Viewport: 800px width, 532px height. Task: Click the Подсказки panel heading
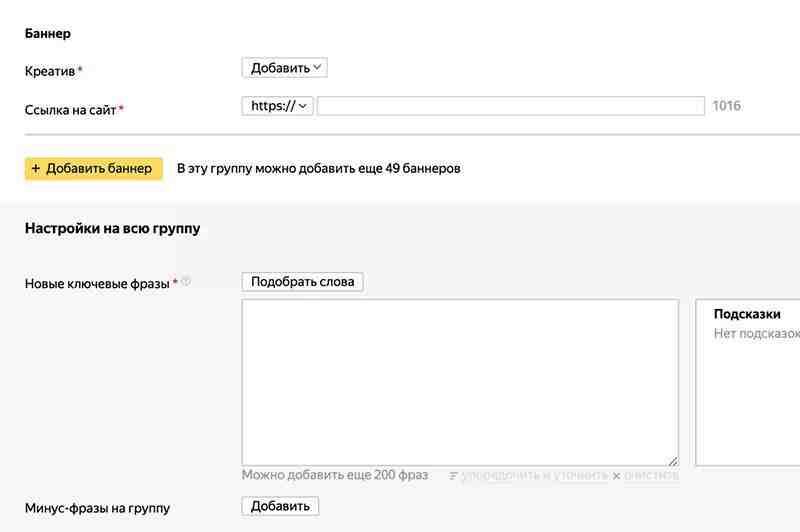(747, 314)
